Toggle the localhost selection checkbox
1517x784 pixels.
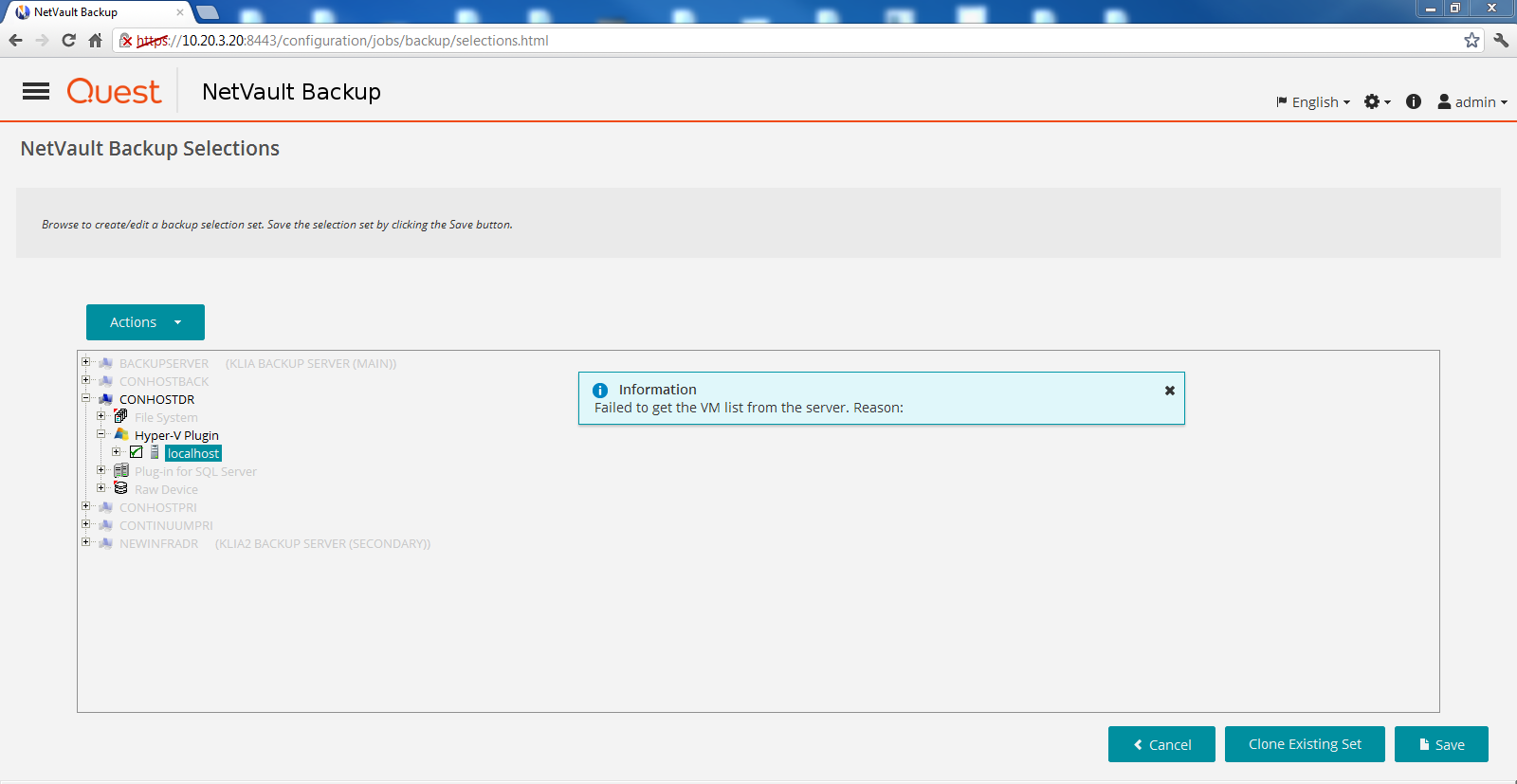click(136, 452)
